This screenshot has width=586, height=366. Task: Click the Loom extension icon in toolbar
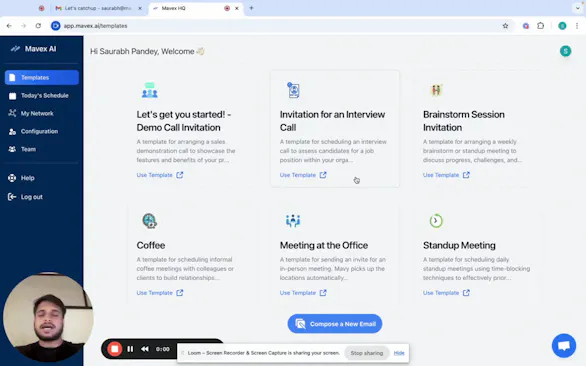[526, 26]
